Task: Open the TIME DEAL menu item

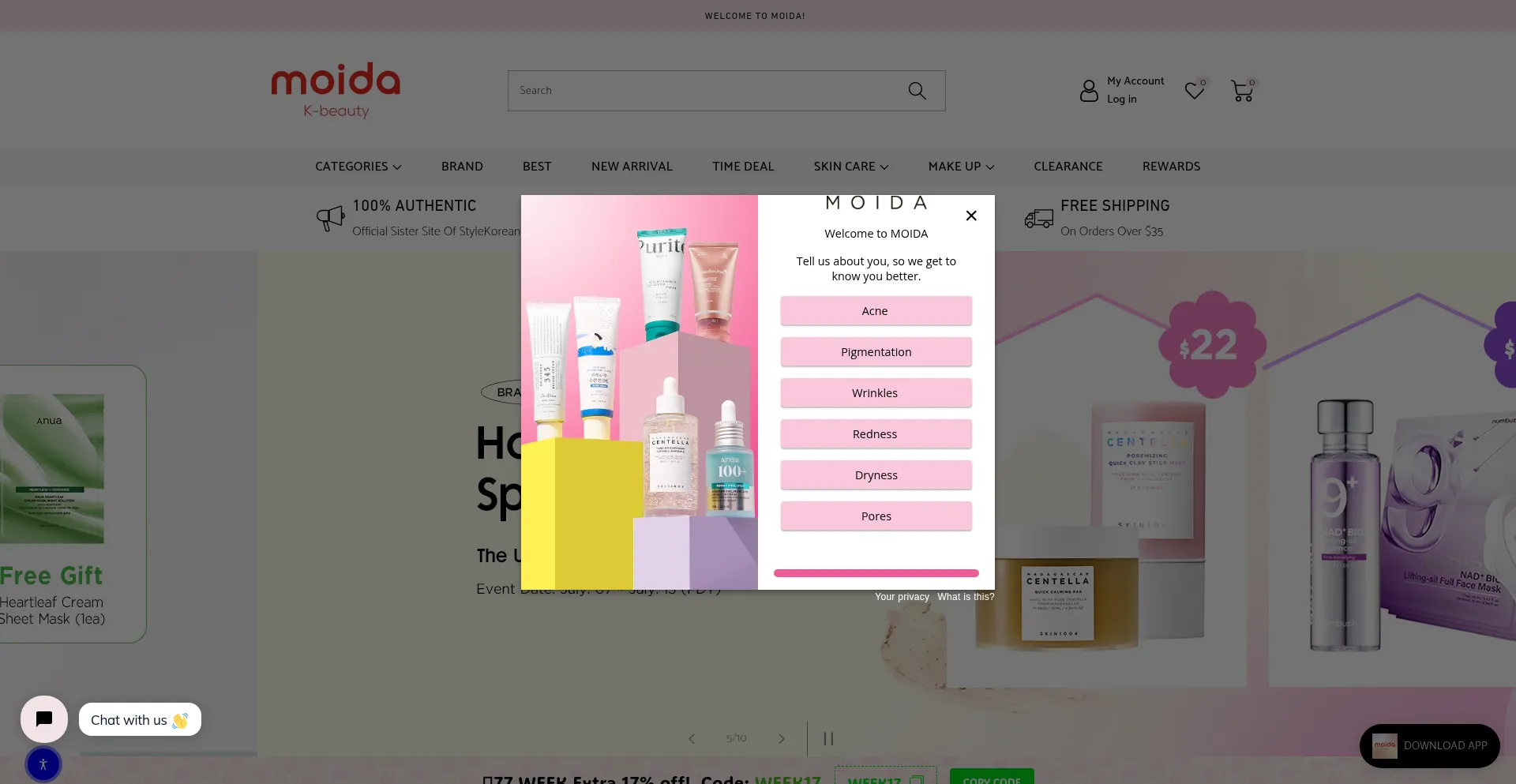Action: point(743,167)
